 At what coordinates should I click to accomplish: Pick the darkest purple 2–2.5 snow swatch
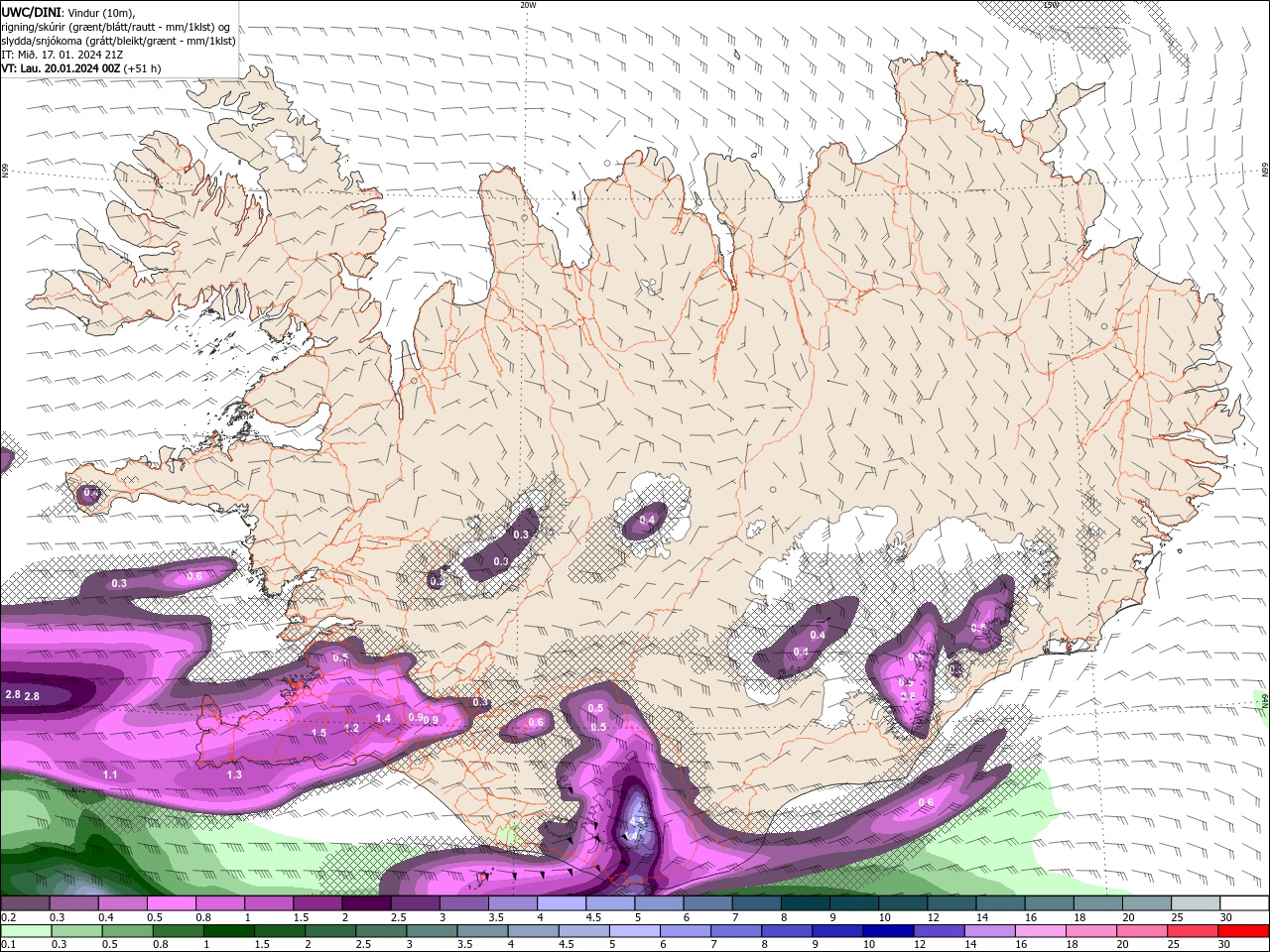[366, 903]
